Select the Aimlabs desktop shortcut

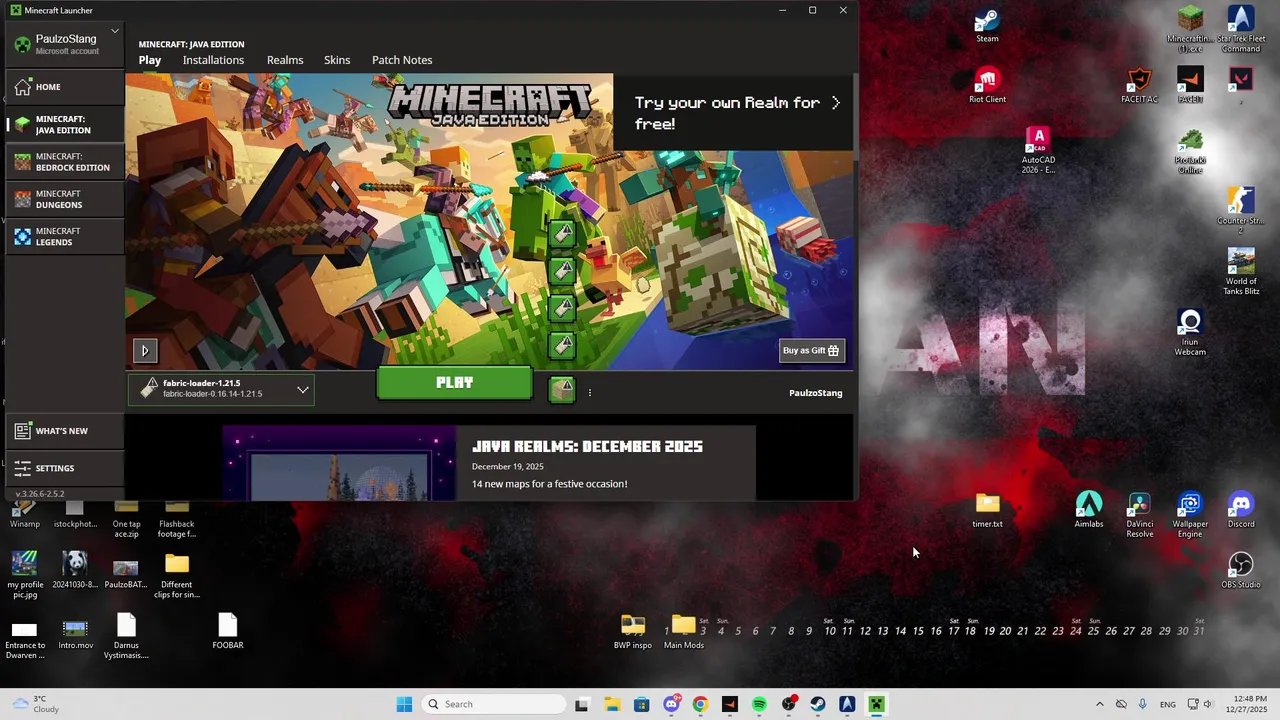[1089, 511]
